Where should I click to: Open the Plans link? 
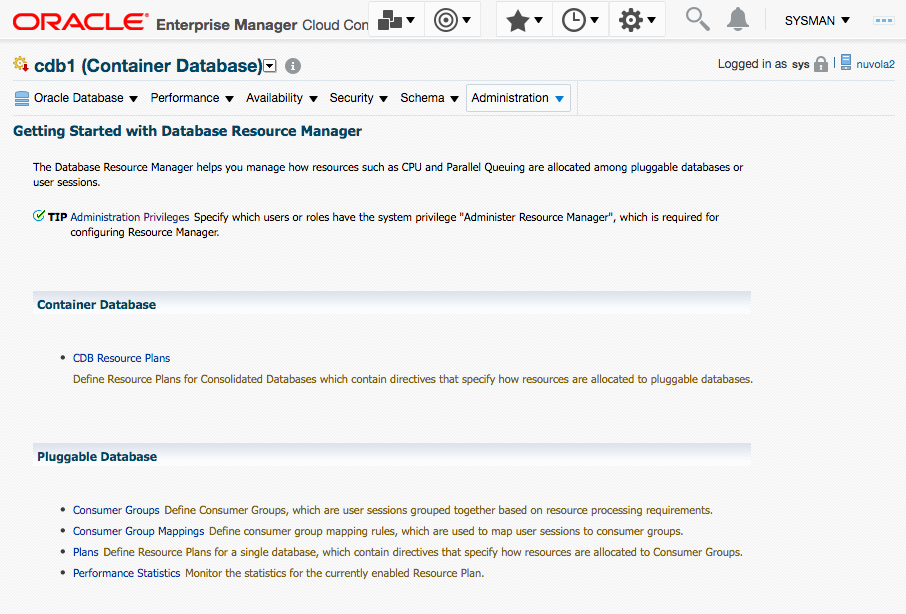pos(86,552)
